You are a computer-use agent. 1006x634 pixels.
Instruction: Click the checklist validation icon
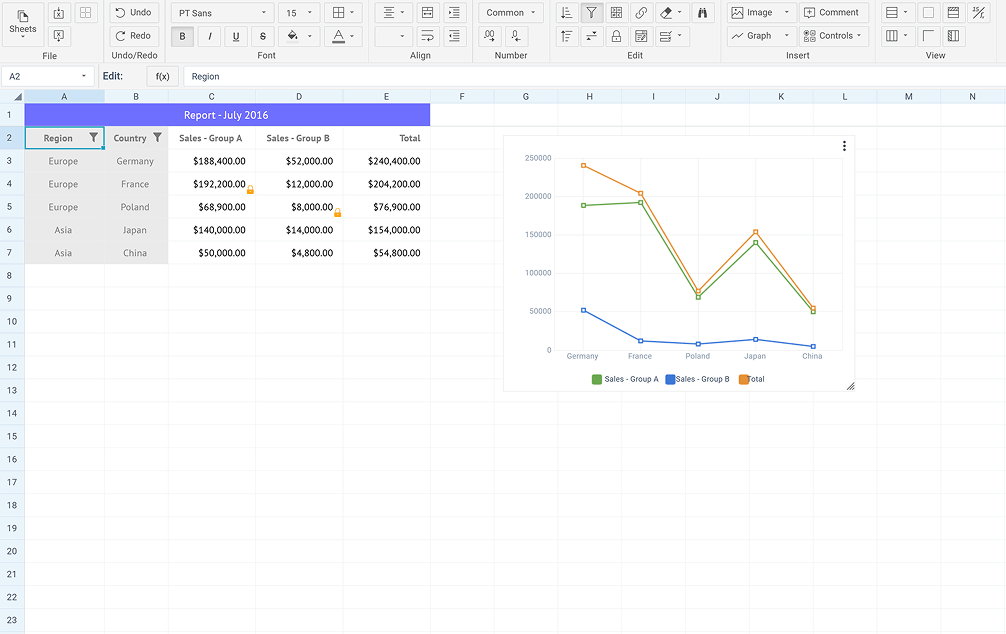671,37
